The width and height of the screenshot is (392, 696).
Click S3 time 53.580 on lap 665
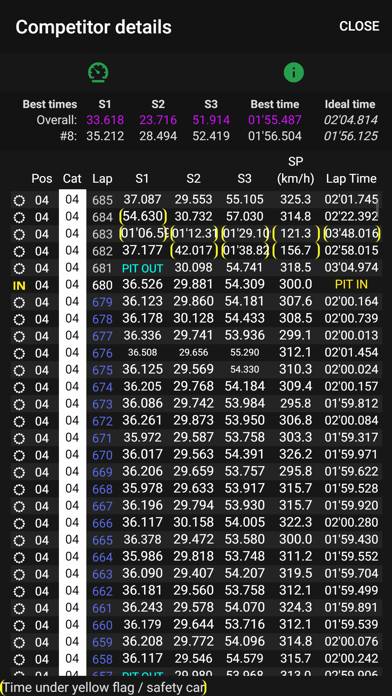pyautogui.click(x=245, y=540)
